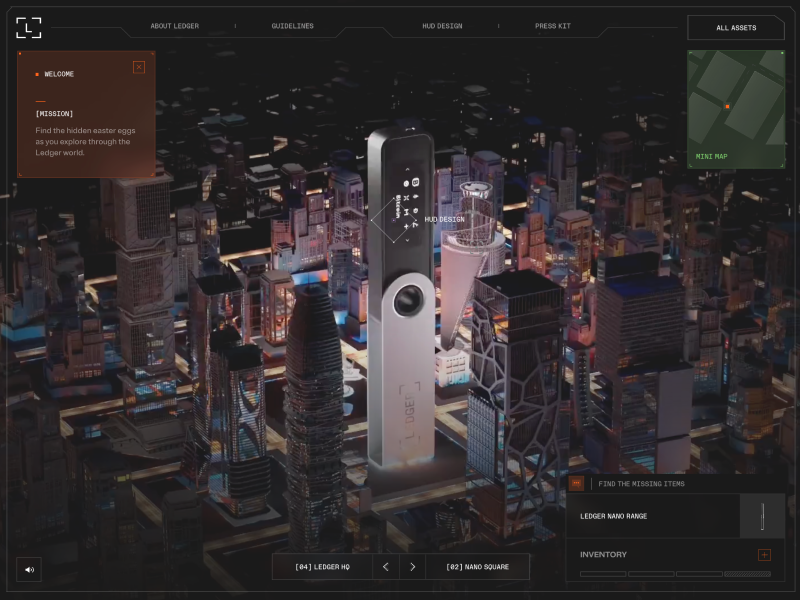This screenshot has width=800, height=600.
Task: Jump to [02] Nano Square location
Action: coord(478,567)
